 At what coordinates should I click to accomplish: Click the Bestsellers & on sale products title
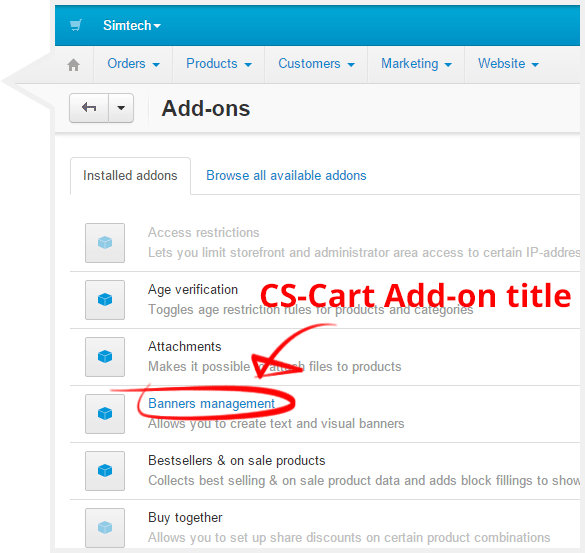[x=237, y=460]
